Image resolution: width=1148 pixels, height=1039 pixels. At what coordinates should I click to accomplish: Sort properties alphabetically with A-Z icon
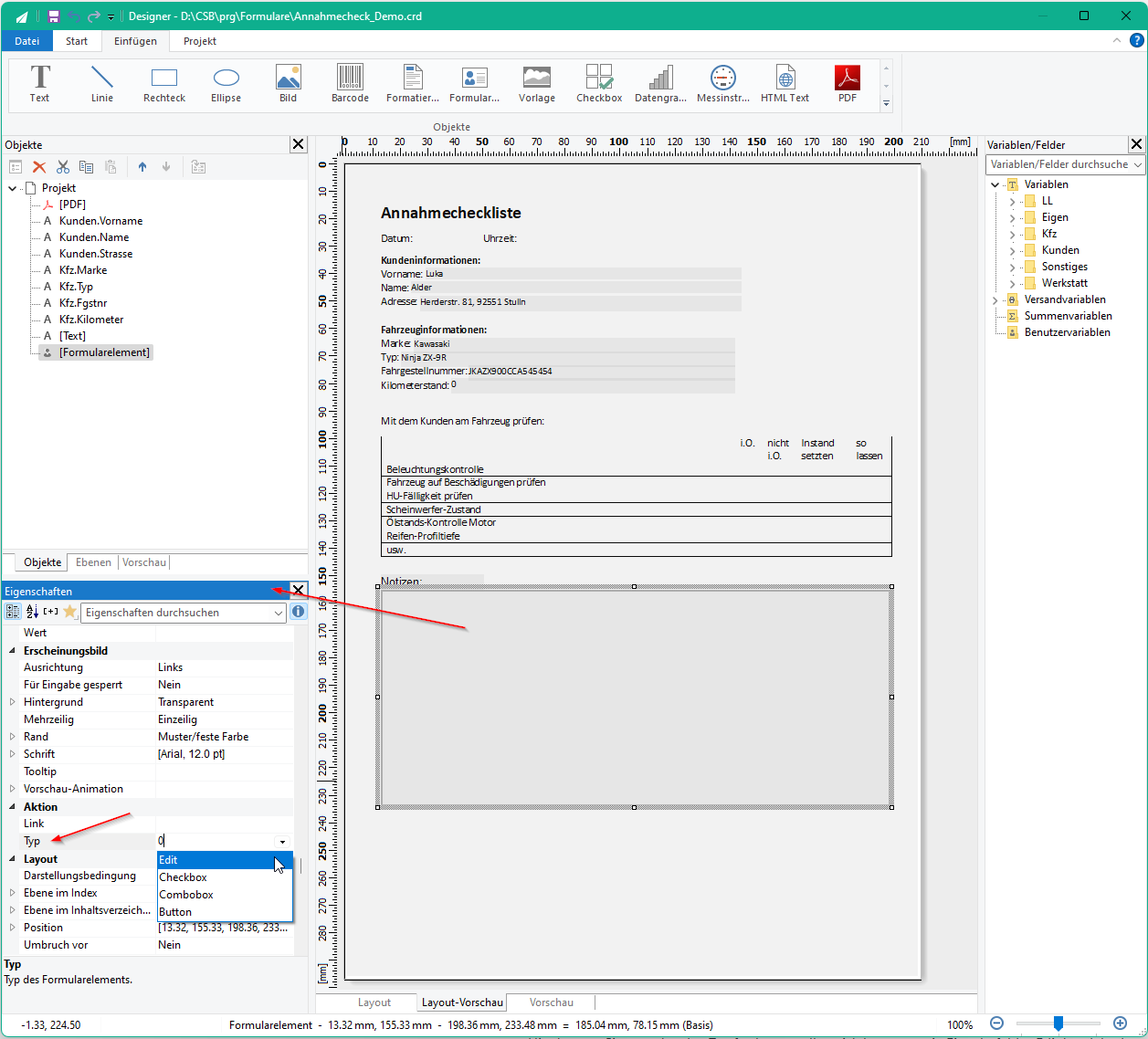[32, 612]
